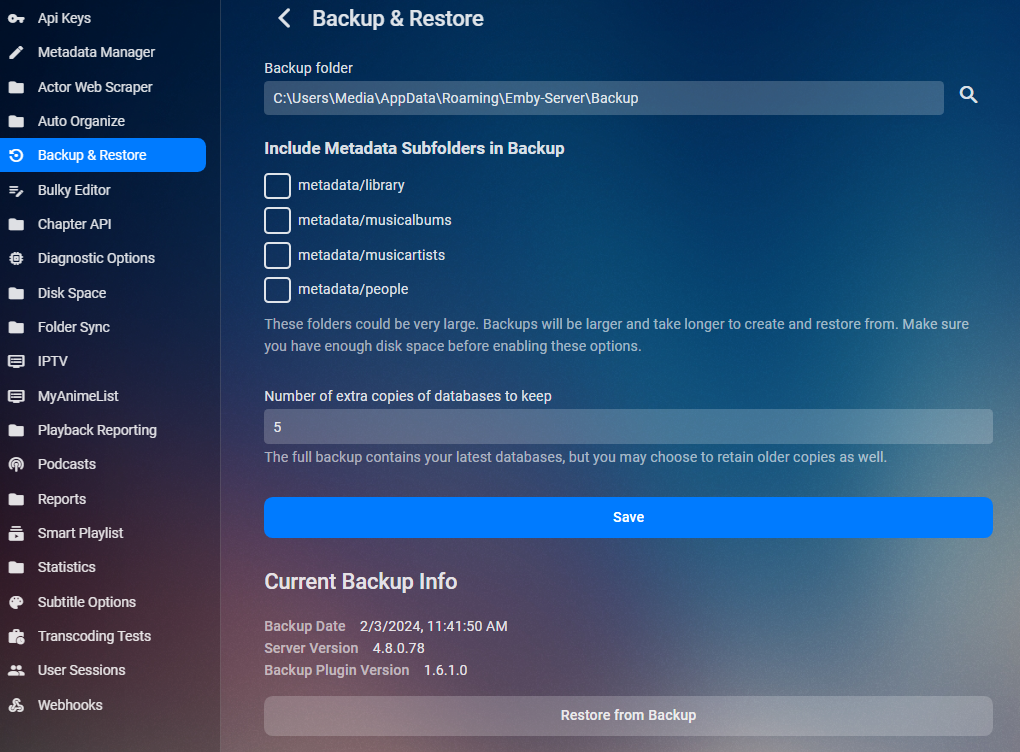Click the Api Keys key icon
The height and width of the screenshot is (752, 1020).
16,19
